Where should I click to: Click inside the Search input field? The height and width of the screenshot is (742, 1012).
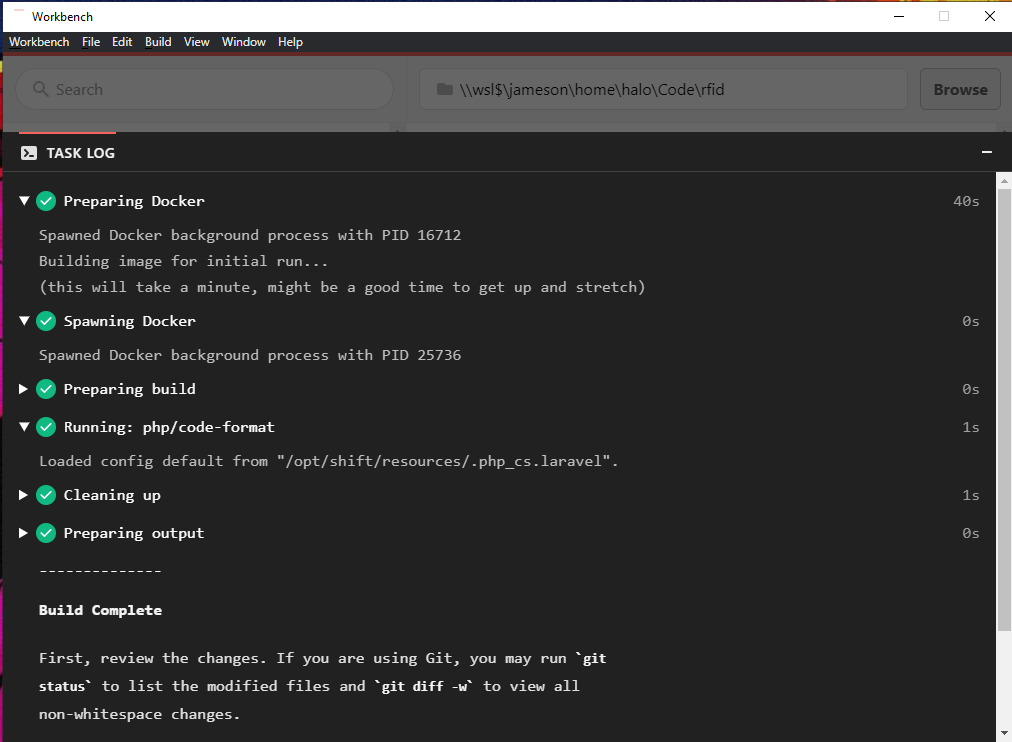click(x=200, y=89)
